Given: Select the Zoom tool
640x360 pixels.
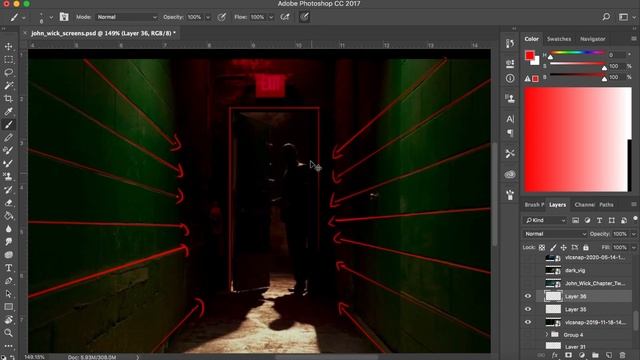Looking at the screenshot, I should (x=9, y=333).
